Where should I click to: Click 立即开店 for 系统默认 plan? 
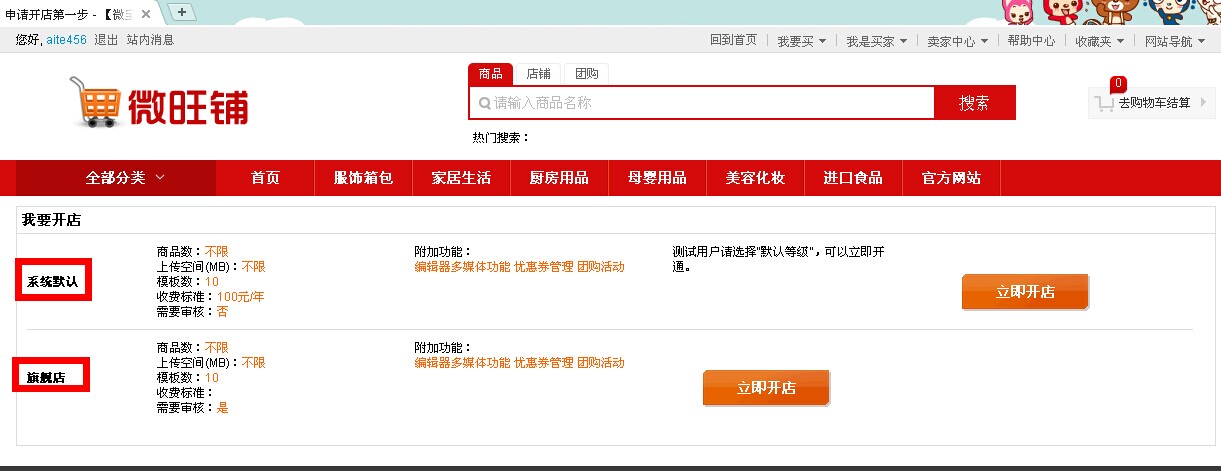pyautogui.click(x=1025, y=292)
